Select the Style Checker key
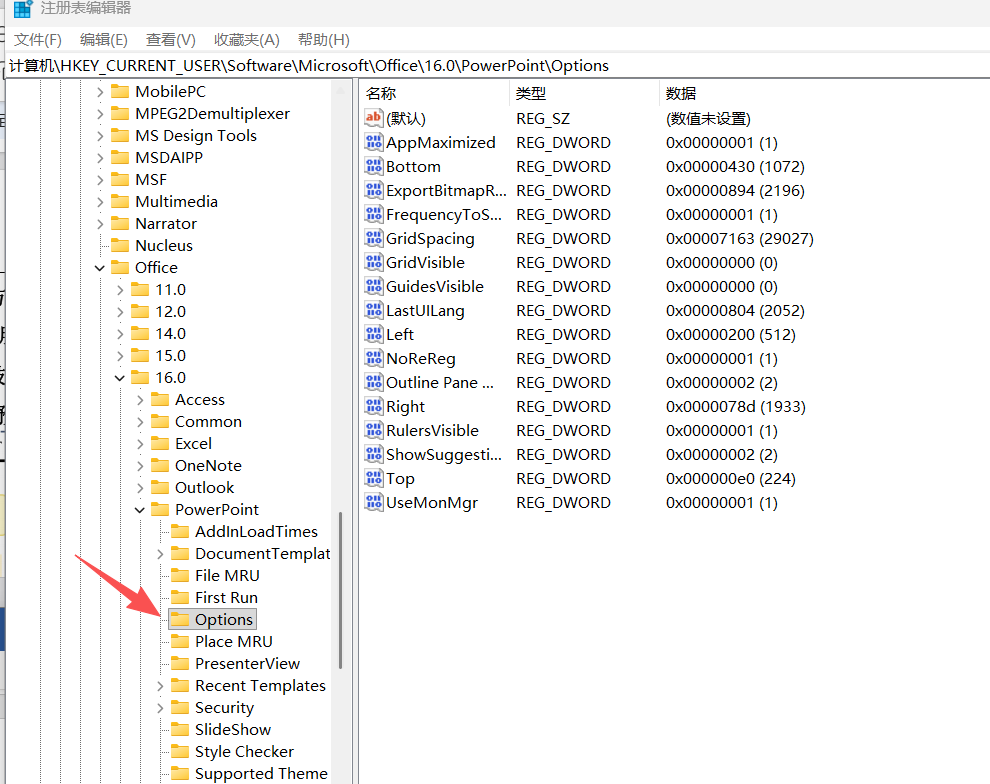This screenshot has height=784, width=990. click(x=244, y=752)
